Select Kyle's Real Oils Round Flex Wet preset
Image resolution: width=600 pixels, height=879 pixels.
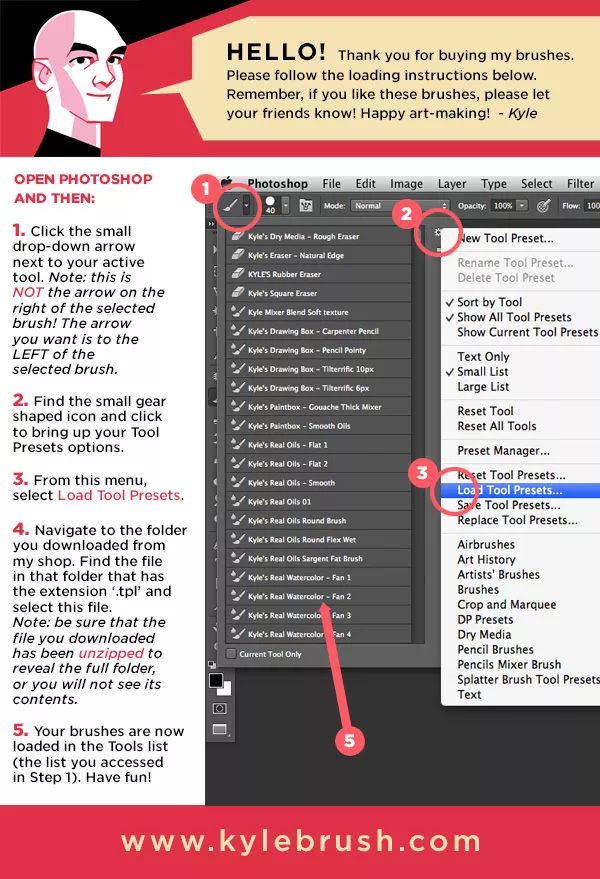(x=319, y=540)
